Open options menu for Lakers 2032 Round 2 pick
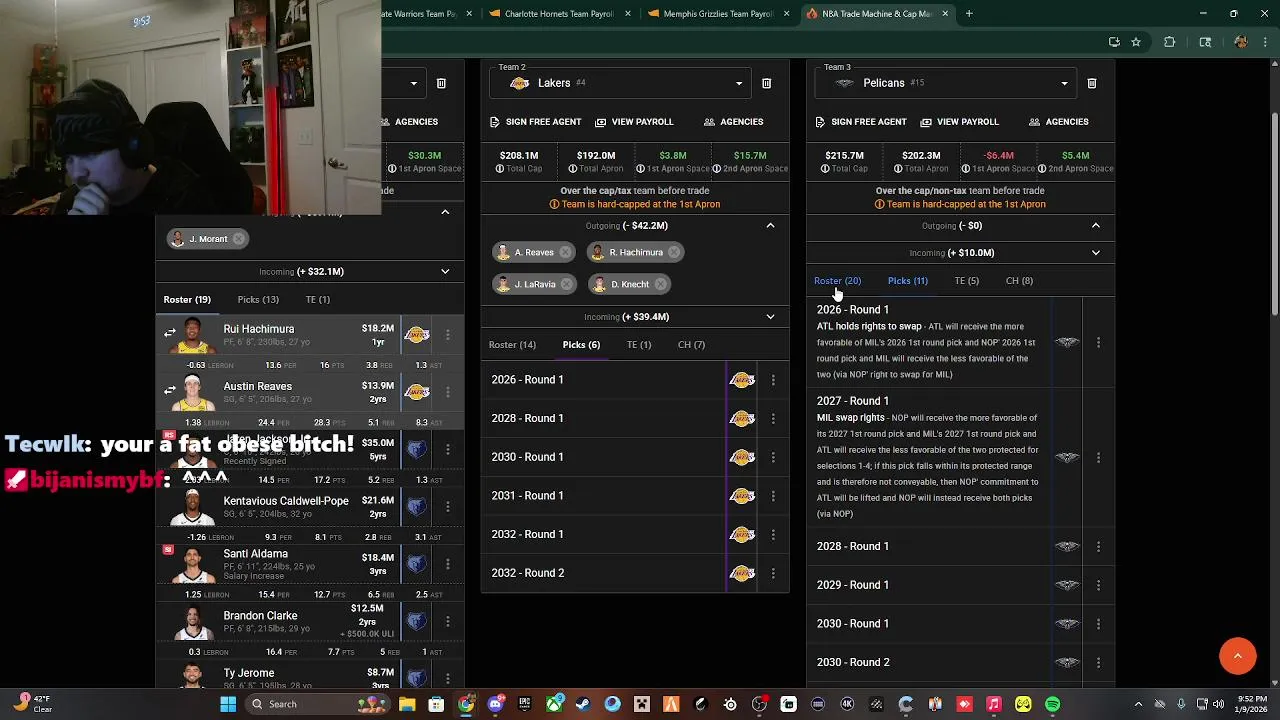Screen dimensions: 1280x720 click(773, 574)
